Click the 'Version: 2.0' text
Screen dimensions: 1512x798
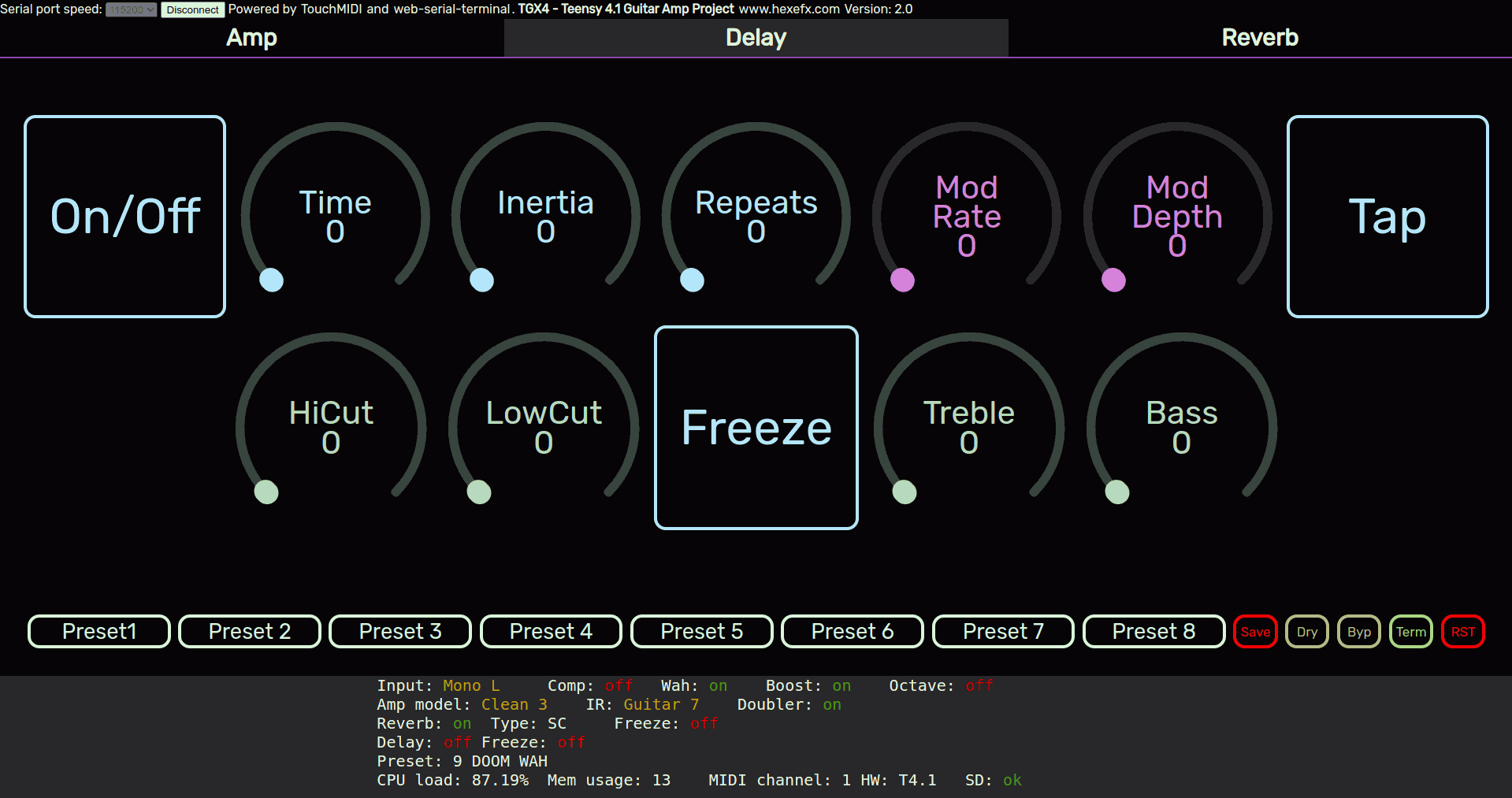(x=878, y=9)
